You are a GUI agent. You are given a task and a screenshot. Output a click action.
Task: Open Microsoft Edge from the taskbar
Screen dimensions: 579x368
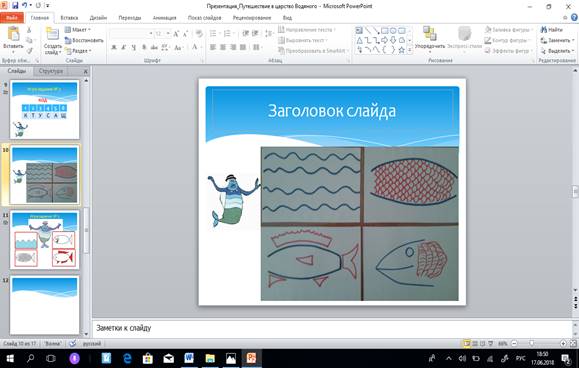pyautogui.click(x=127, y=358)
